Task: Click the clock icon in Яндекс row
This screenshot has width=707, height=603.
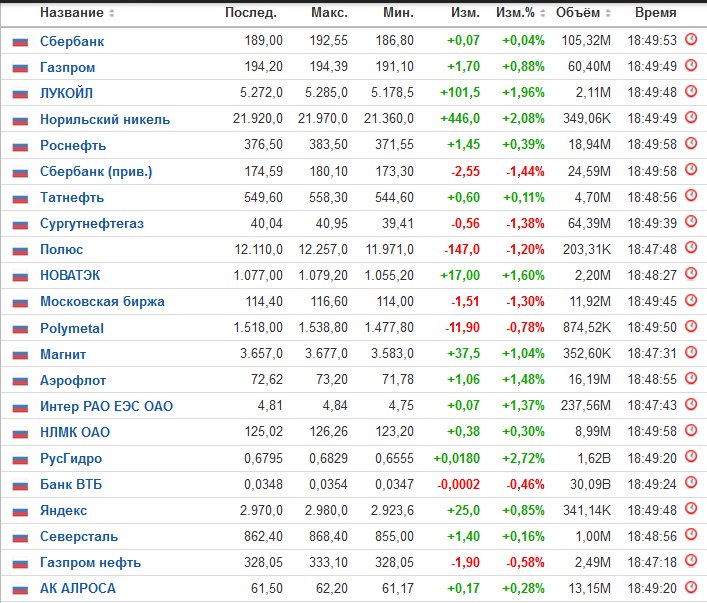Action: click(691, 509)
